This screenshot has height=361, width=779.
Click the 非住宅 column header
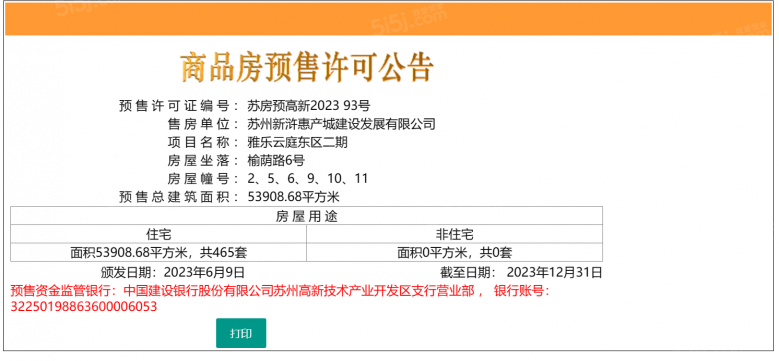(x=455, y=234)
